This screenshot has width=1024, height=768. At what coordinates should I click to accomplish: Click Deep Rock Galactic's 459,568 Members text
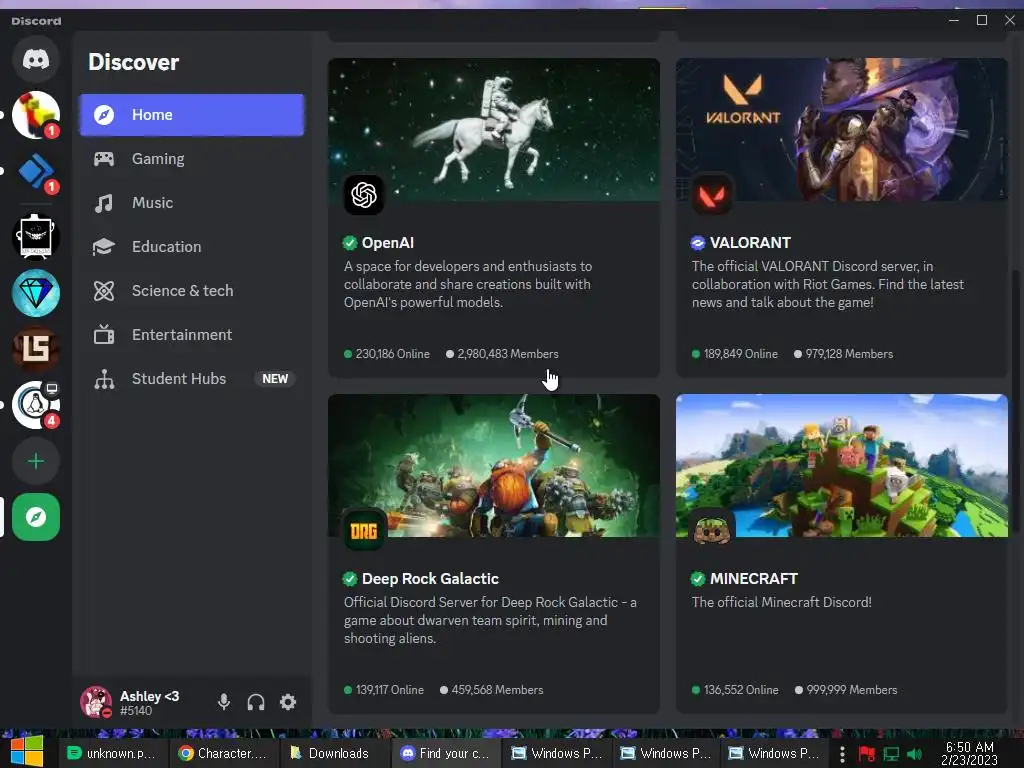(497, 690)
